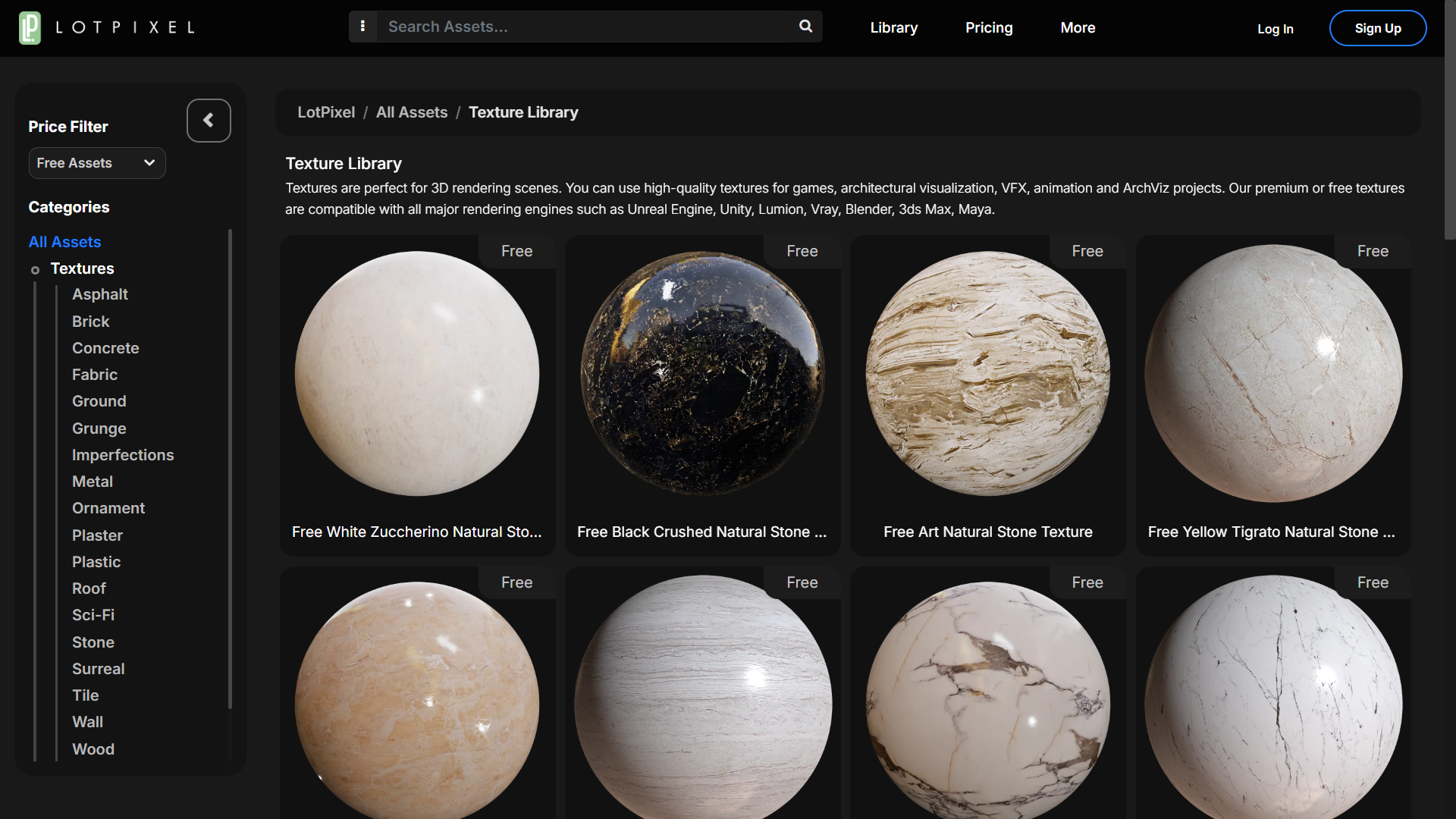
Task: Open Yellow Tigrato stone sphere thumbnail
Action: (1273, 373)
